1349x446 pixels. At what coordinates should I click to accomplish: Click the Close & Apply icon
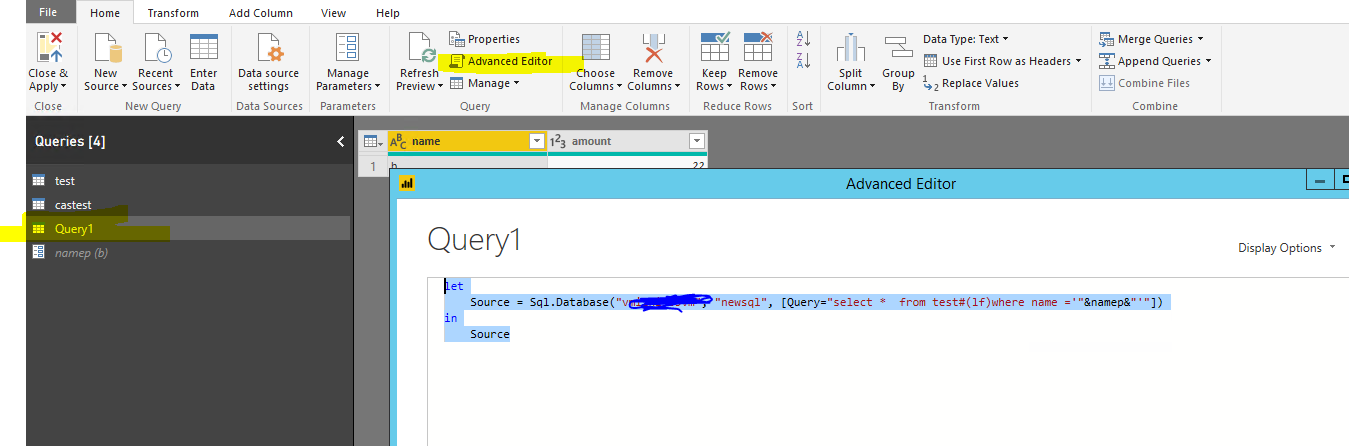point(48,47)
